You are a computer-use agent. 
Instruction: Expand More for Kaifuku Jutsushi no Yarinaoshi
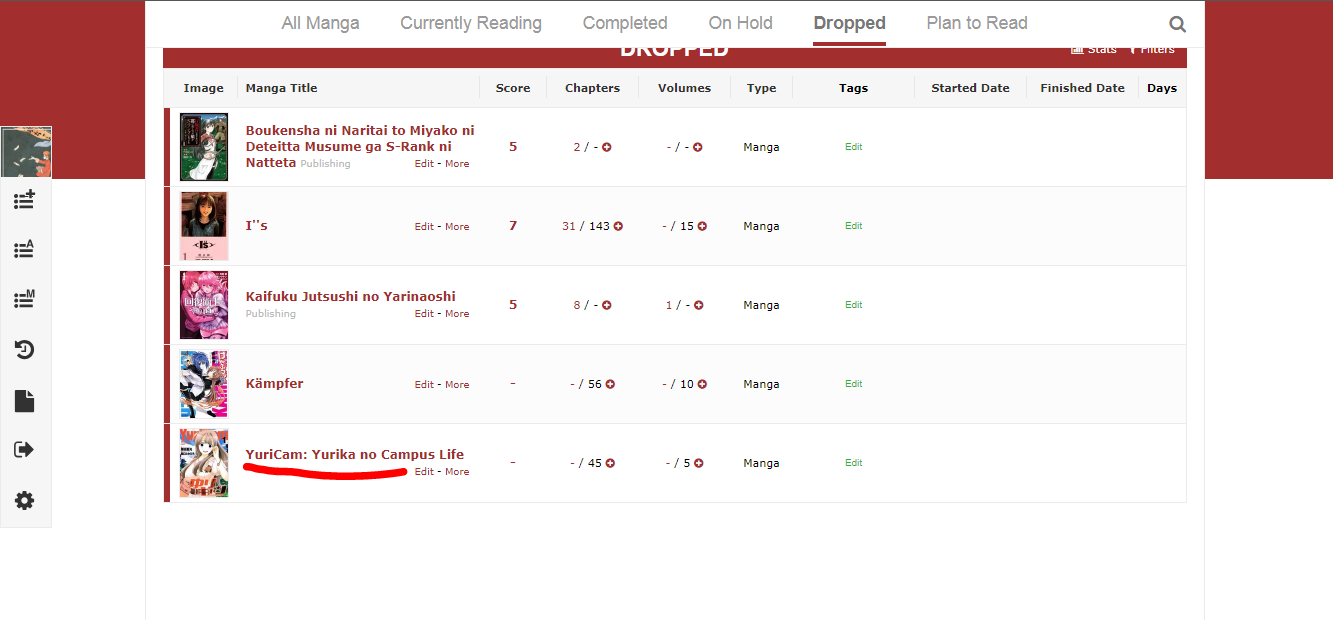click(457, 314)
